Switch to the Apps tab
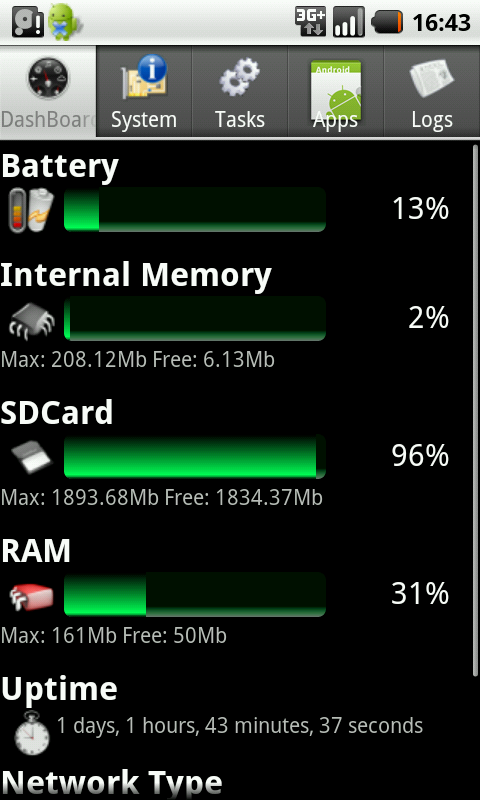The image size is (480, 800). click(x=336, y=92)
